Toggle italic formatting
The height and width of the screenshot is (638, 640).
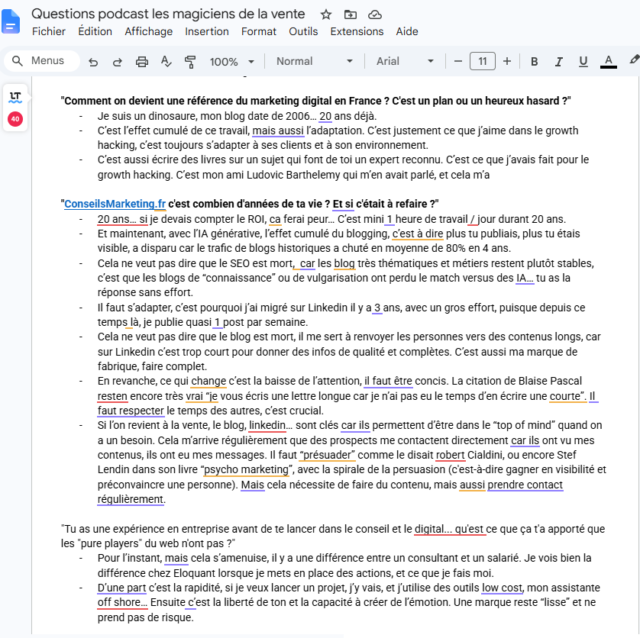tap(558, 62)
